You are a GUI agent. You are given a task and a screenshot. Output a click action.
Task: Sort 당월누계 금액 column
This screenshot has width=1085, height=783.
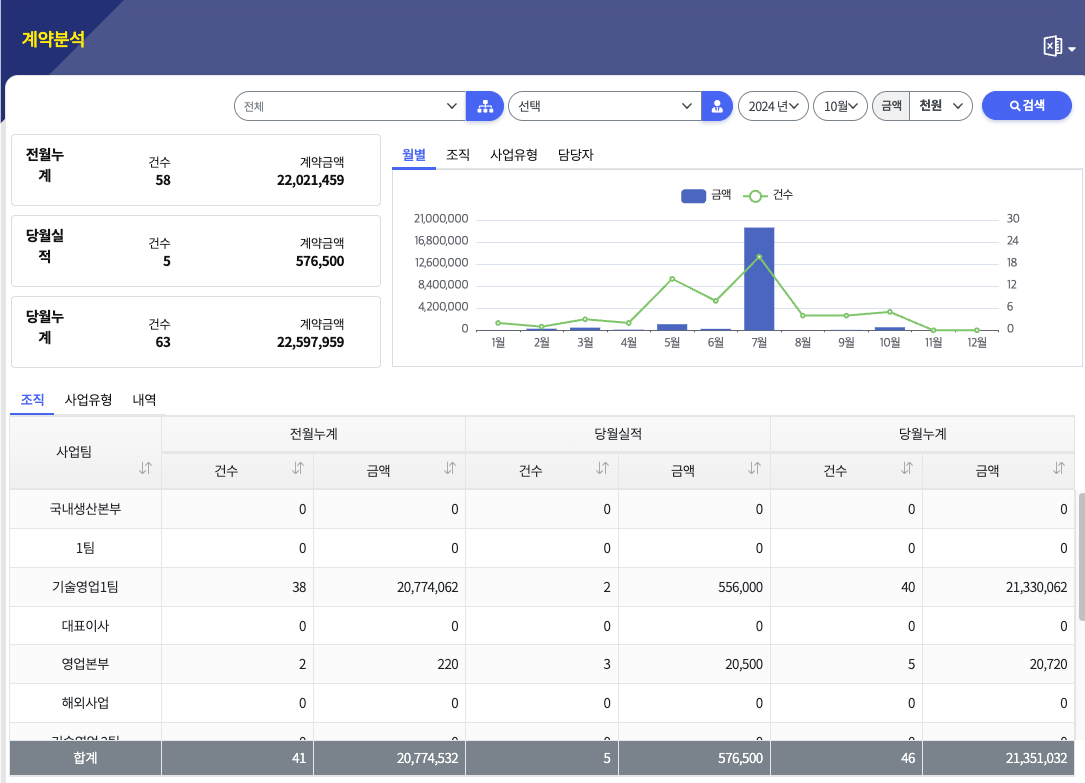(1059, 468)
